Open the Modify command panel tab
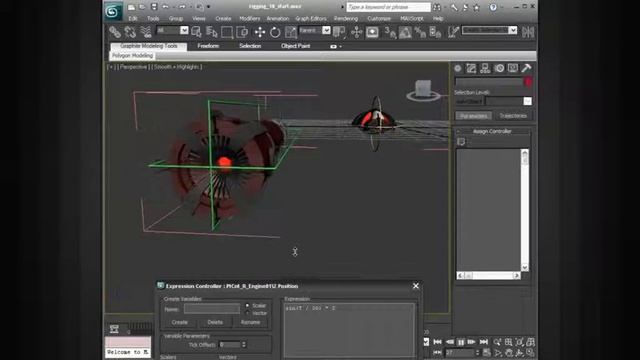The width and height of the screenshot is (640, 360). pyautogui.click(x=471, y=68)
